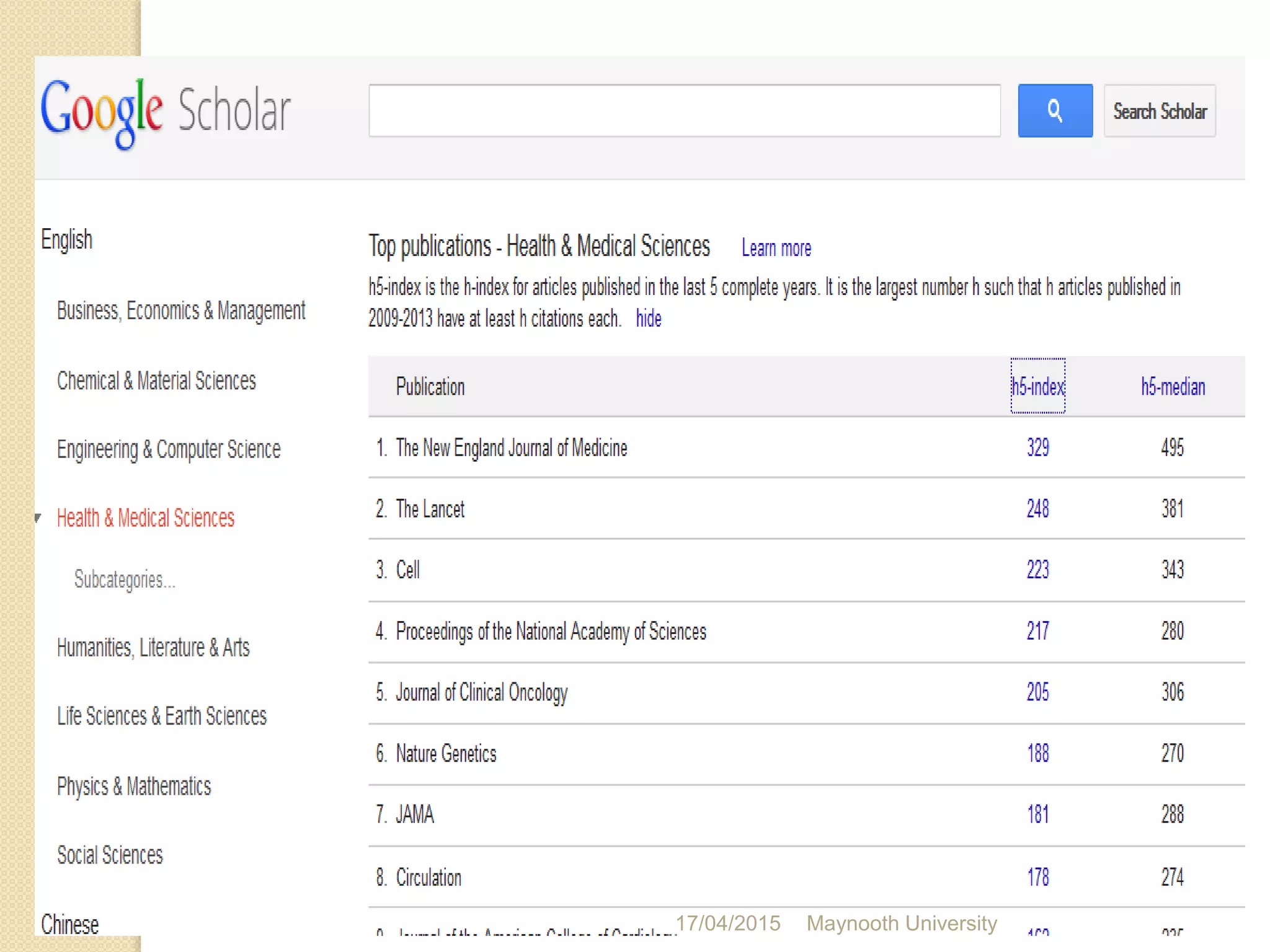Hide the h5-index description text
The height and width of the screenshot is (952, 1270).
pyautogui.click(x=648, y=319)
